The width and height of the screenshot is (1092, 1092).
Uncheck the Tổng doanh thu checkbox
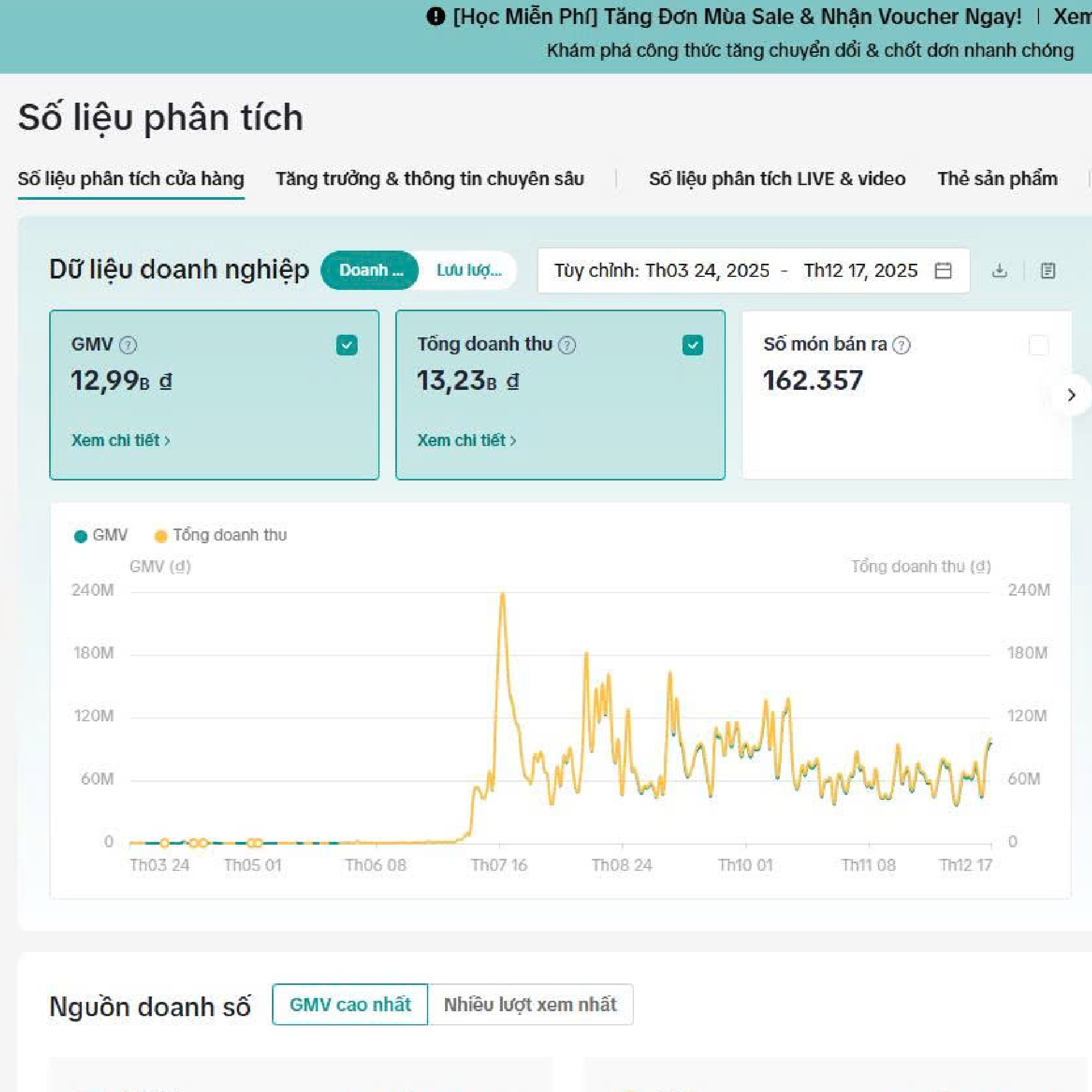point(692,345)
